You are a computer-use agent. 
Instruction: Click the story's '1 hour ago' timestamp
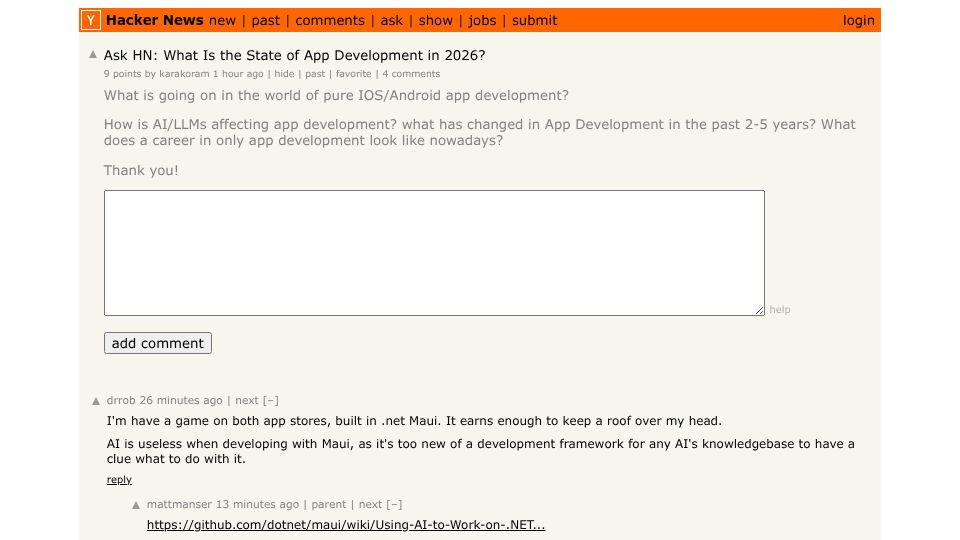[x=238, y=74]
